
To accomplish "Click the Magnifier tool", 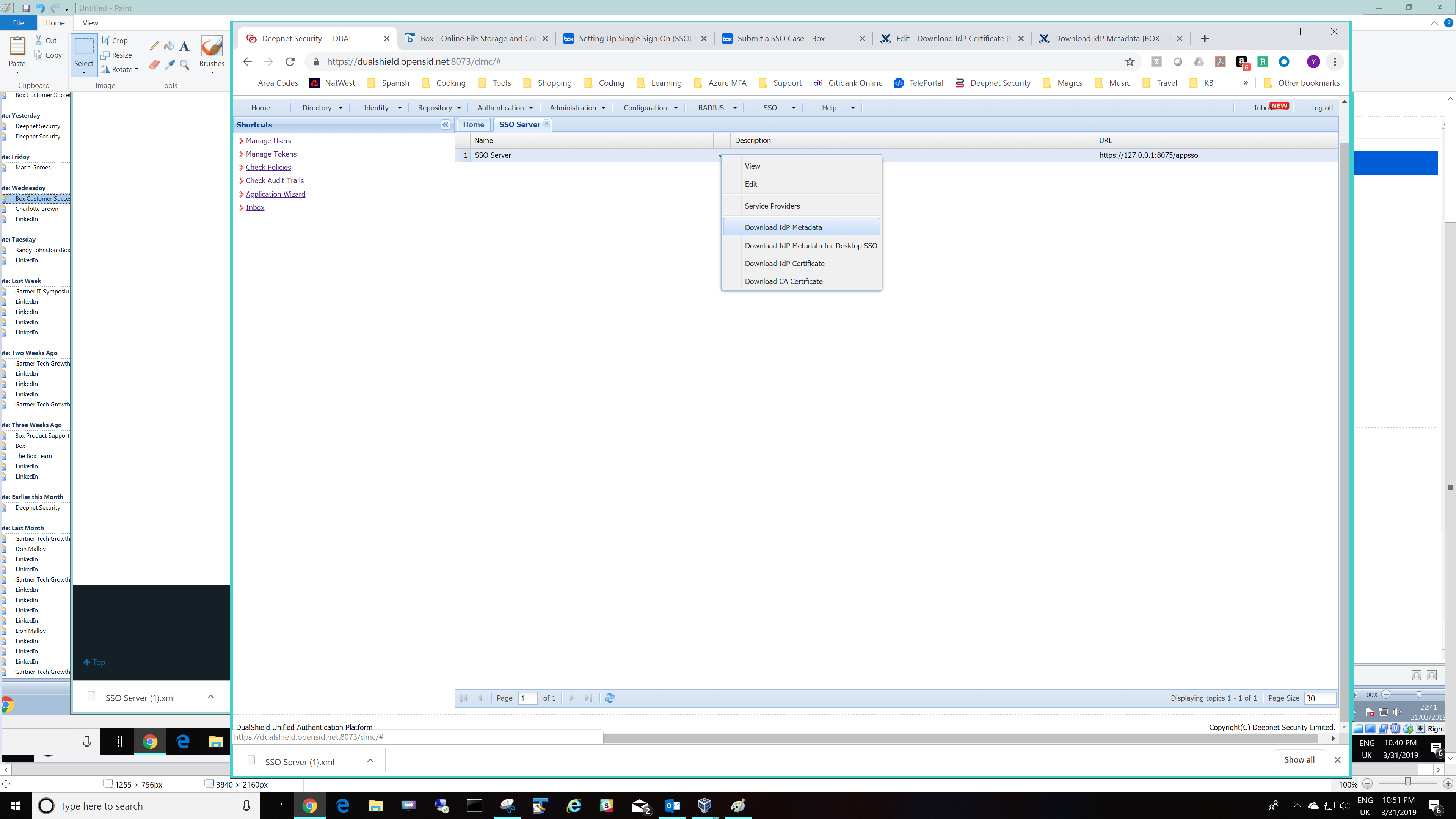I will (x=184, y=66).
